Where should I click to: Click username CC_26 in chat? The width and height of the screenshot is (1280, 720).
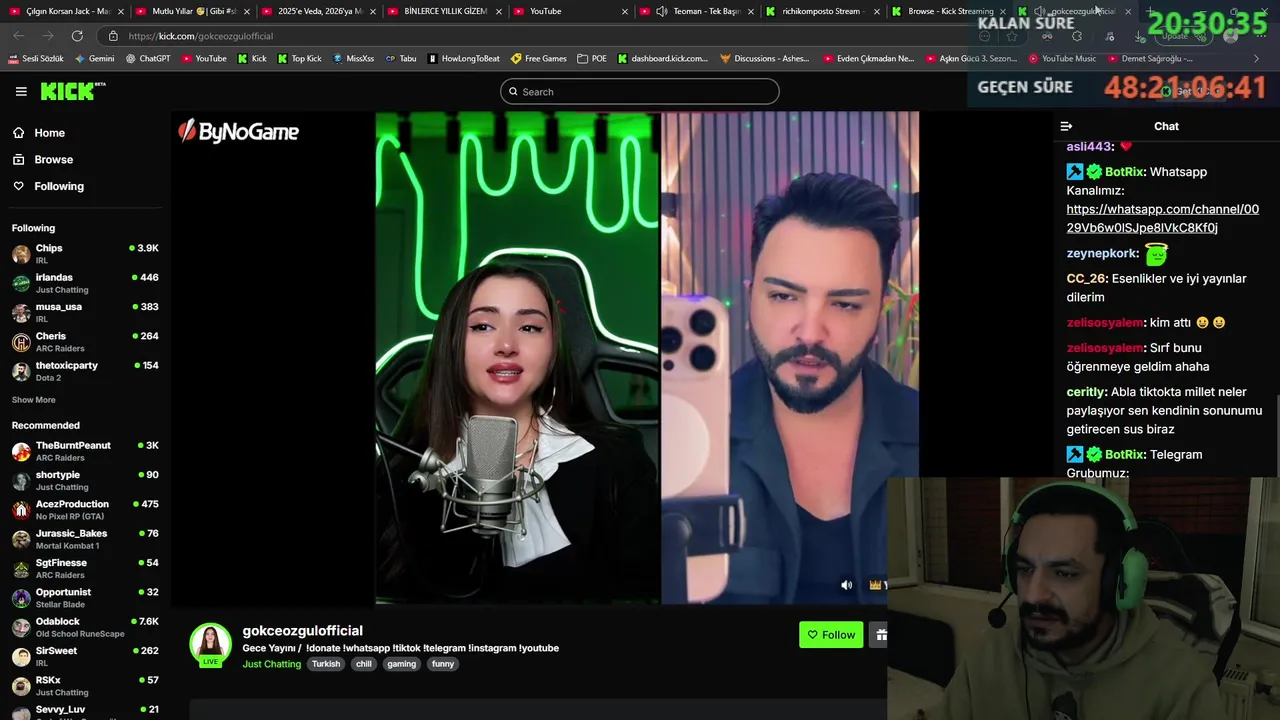1086,279
